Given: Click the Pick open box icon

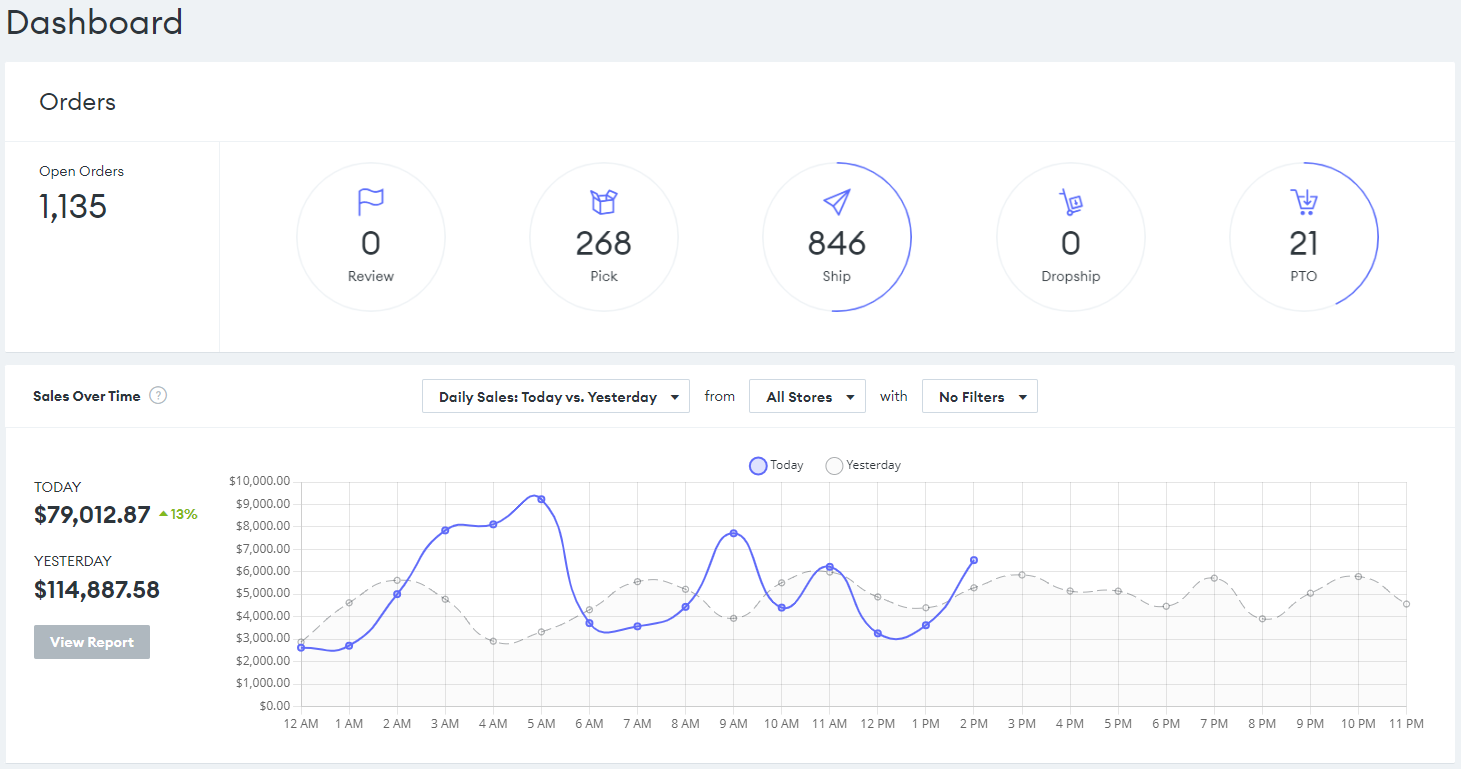Looking at the screenshot, I should tap(604, 203).
